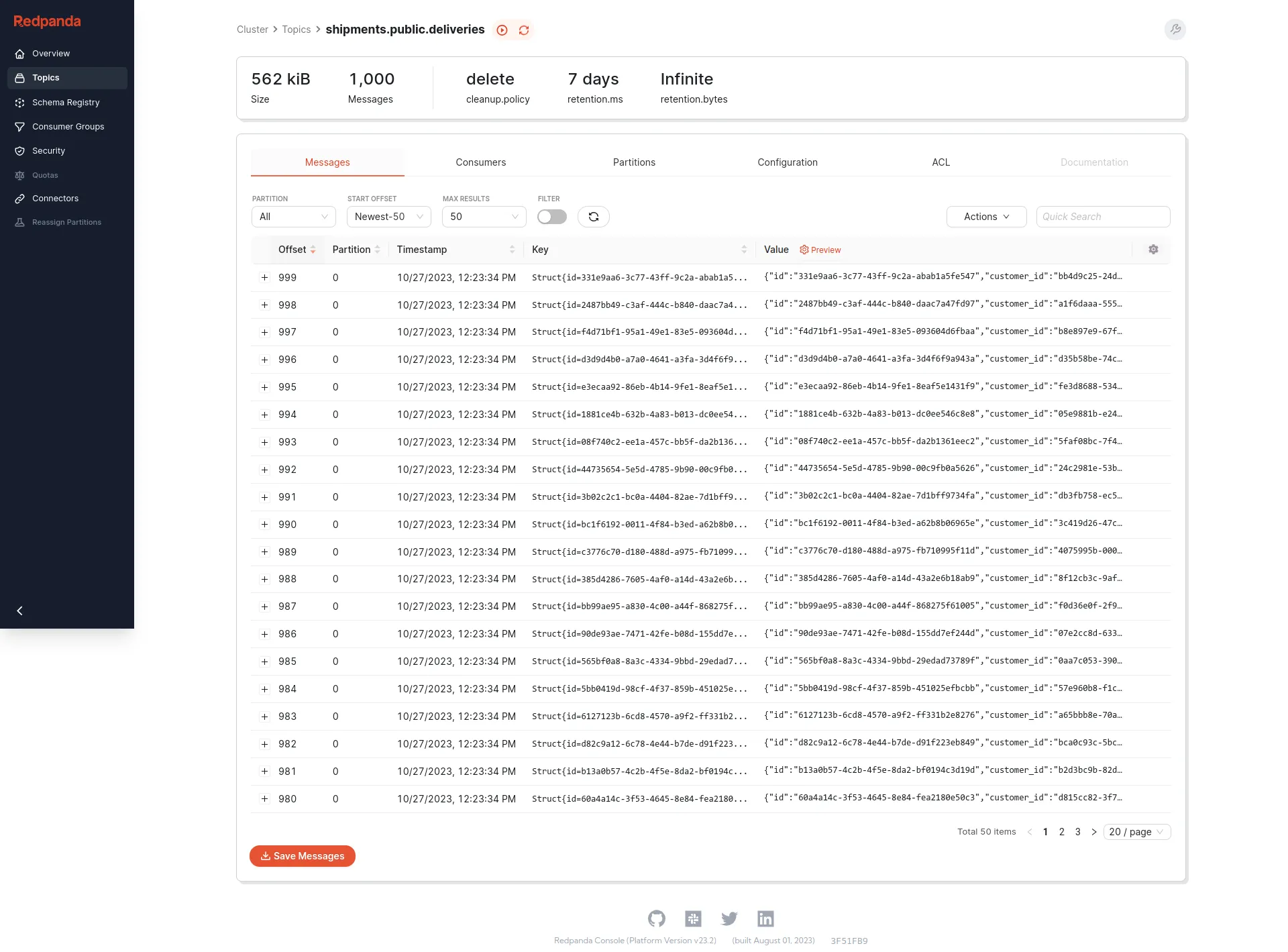Open Schema Registry from the sidebar

pyautogui.click(x=66, y=102)
